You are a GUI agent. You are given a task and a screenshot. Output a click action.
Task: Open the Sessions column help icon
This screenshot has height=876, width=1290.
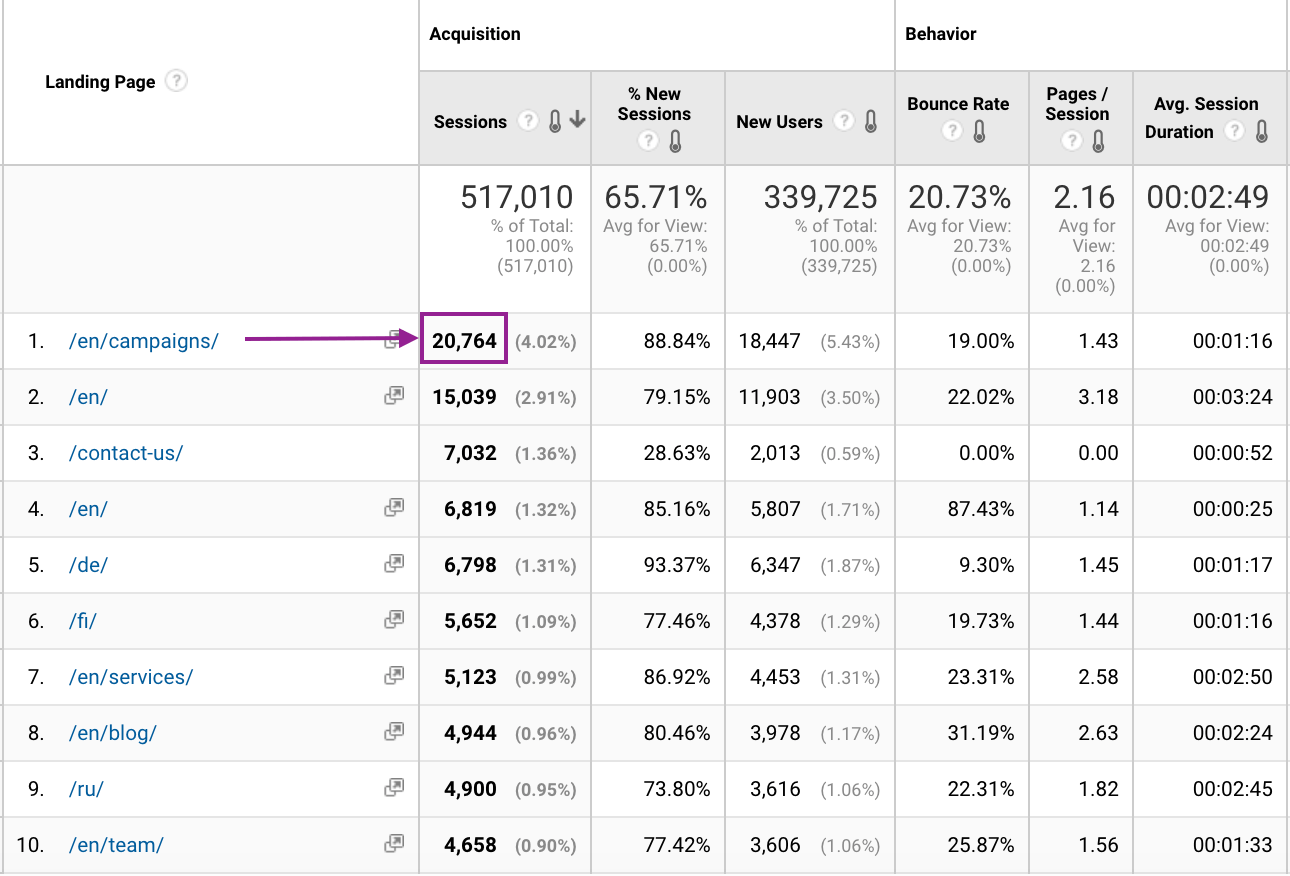coord(527,121)
